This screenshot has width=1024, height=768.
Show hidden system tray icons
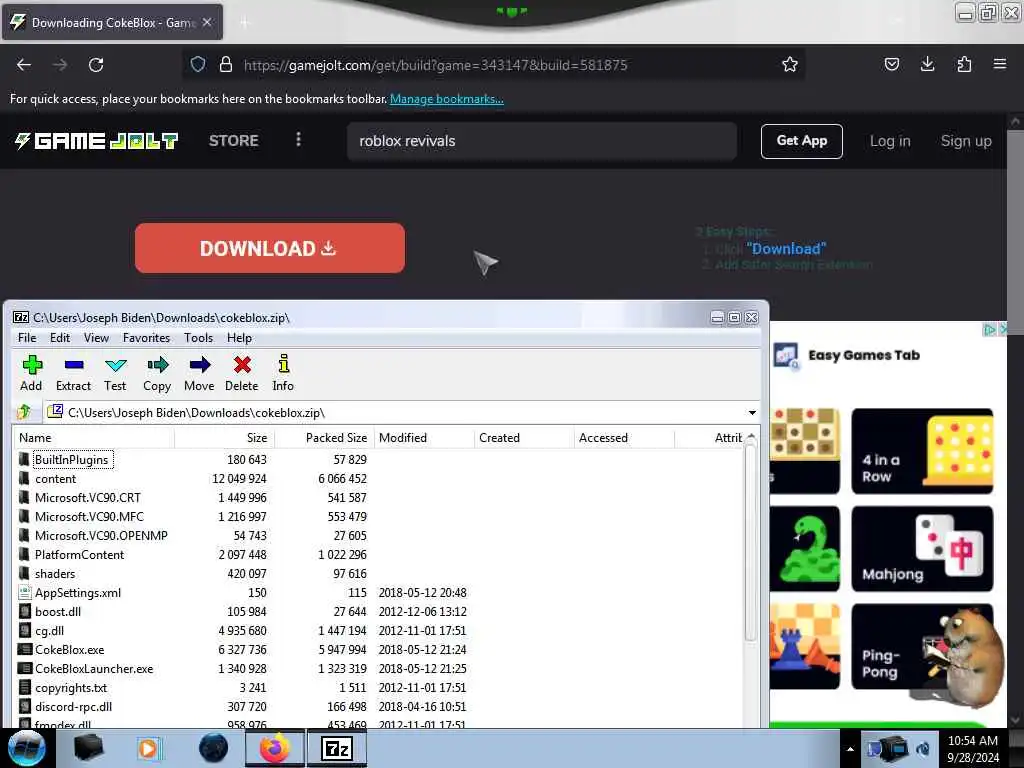tap(850, 749)
